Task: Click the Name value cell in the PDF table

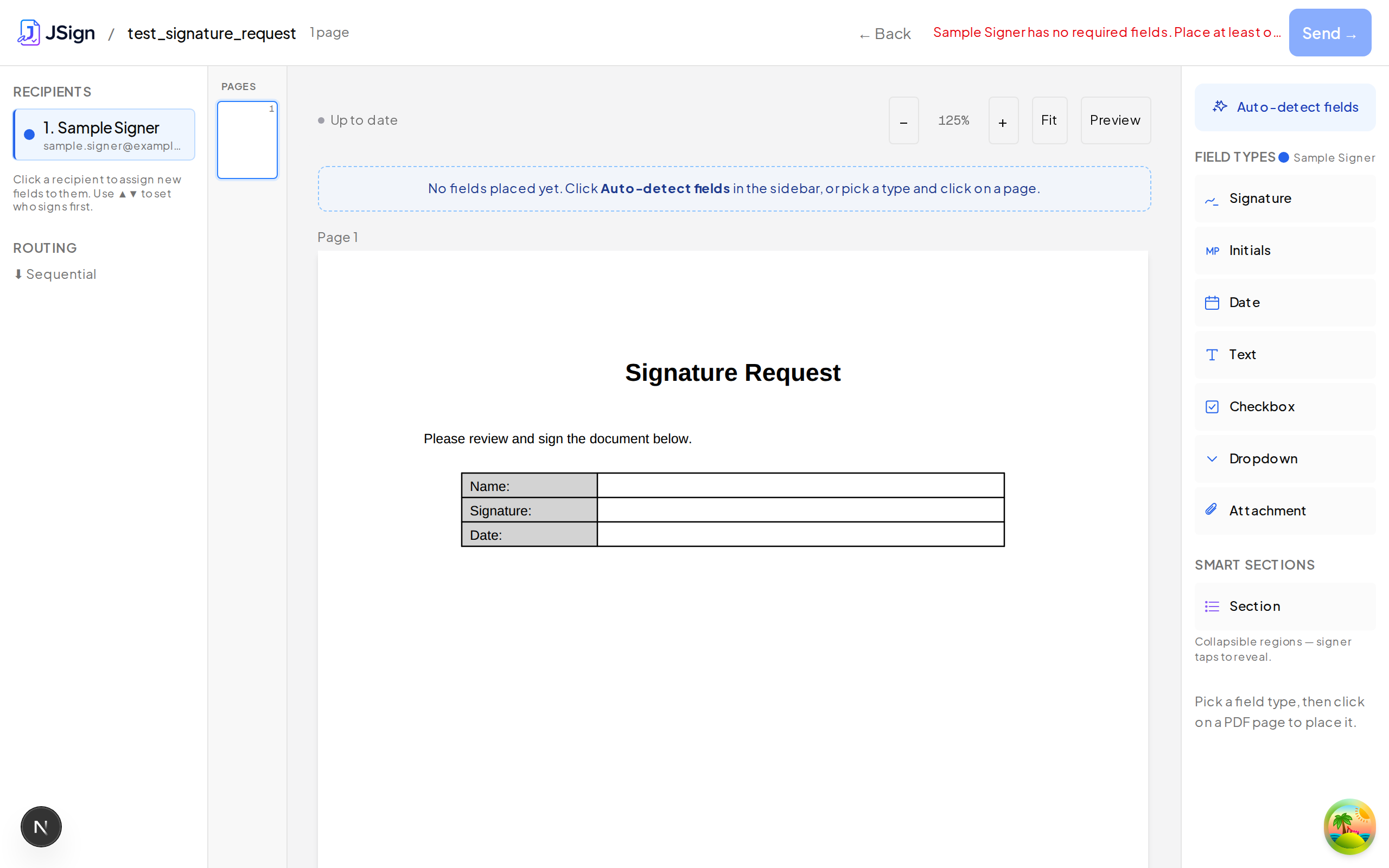Action: coord(801,486)
